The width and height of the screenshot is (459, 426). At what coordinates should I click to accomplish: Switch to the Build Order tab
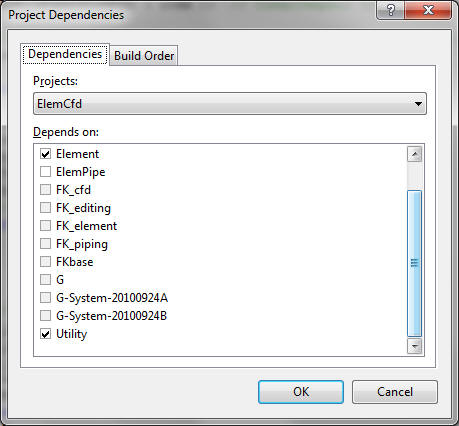point(144,56)
